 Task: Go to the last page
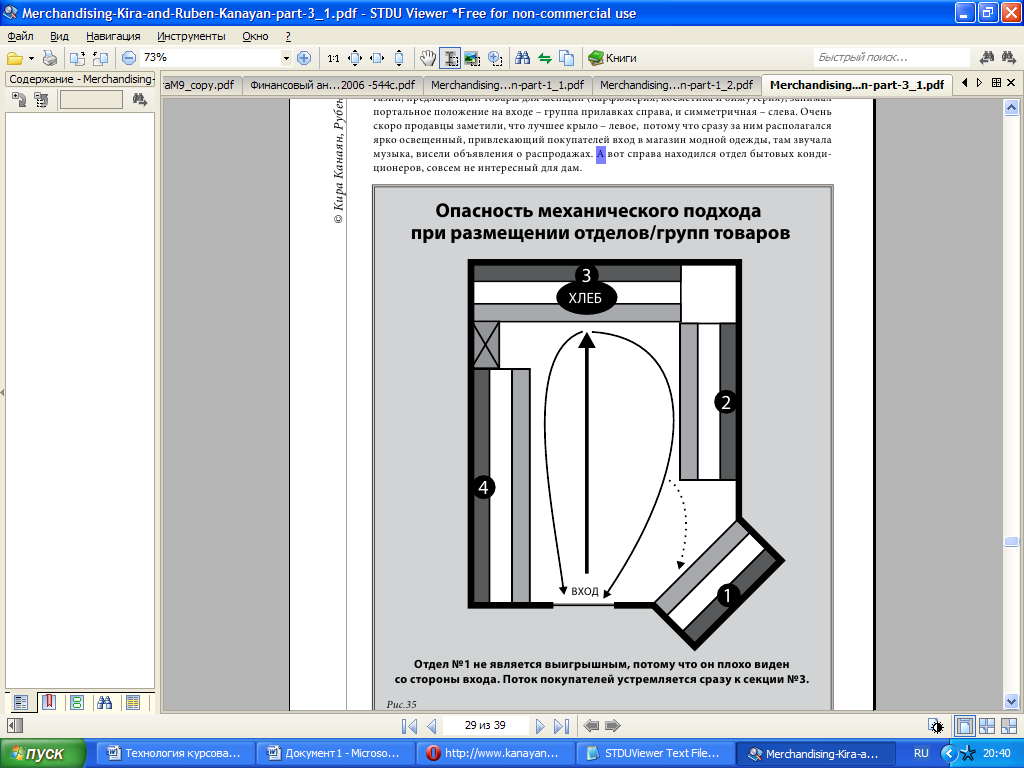(562, 726)
